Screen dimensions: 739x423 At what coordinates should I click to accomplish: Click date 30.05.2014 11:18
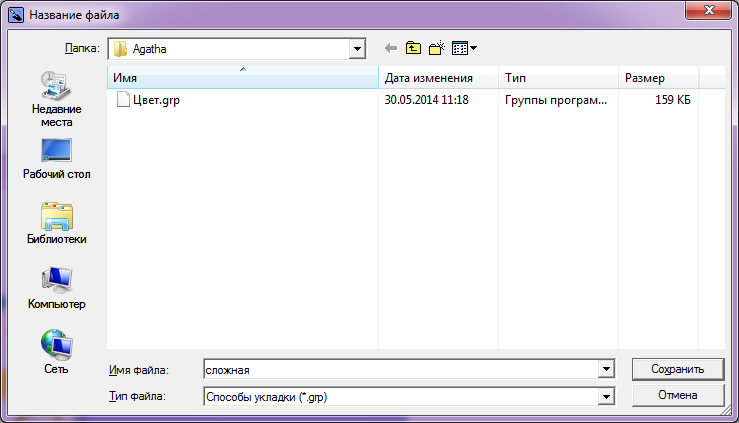click(427, 100)
